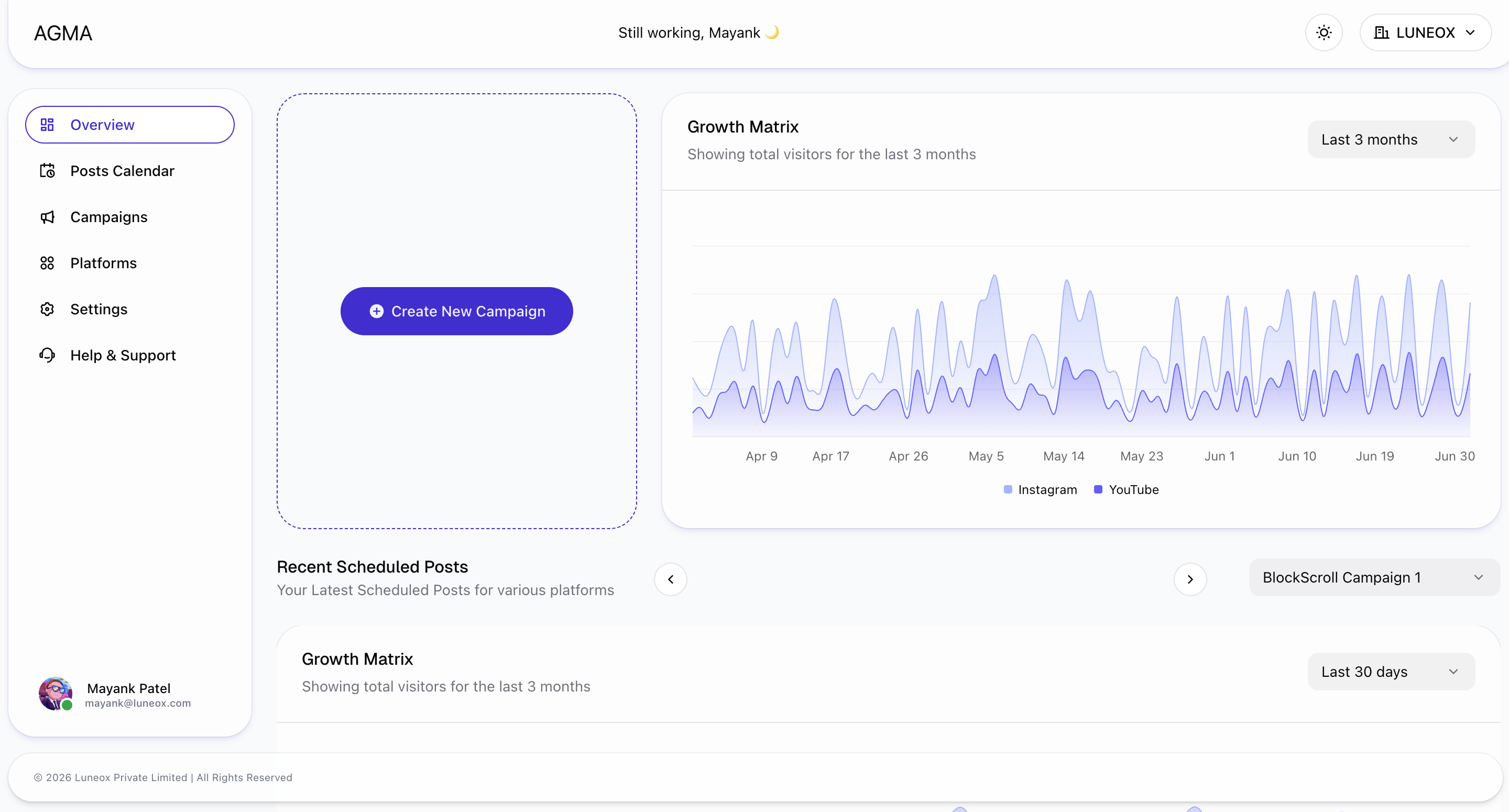
Task: Click the mayank@luneox.com email text
Action: coord(138,703)
